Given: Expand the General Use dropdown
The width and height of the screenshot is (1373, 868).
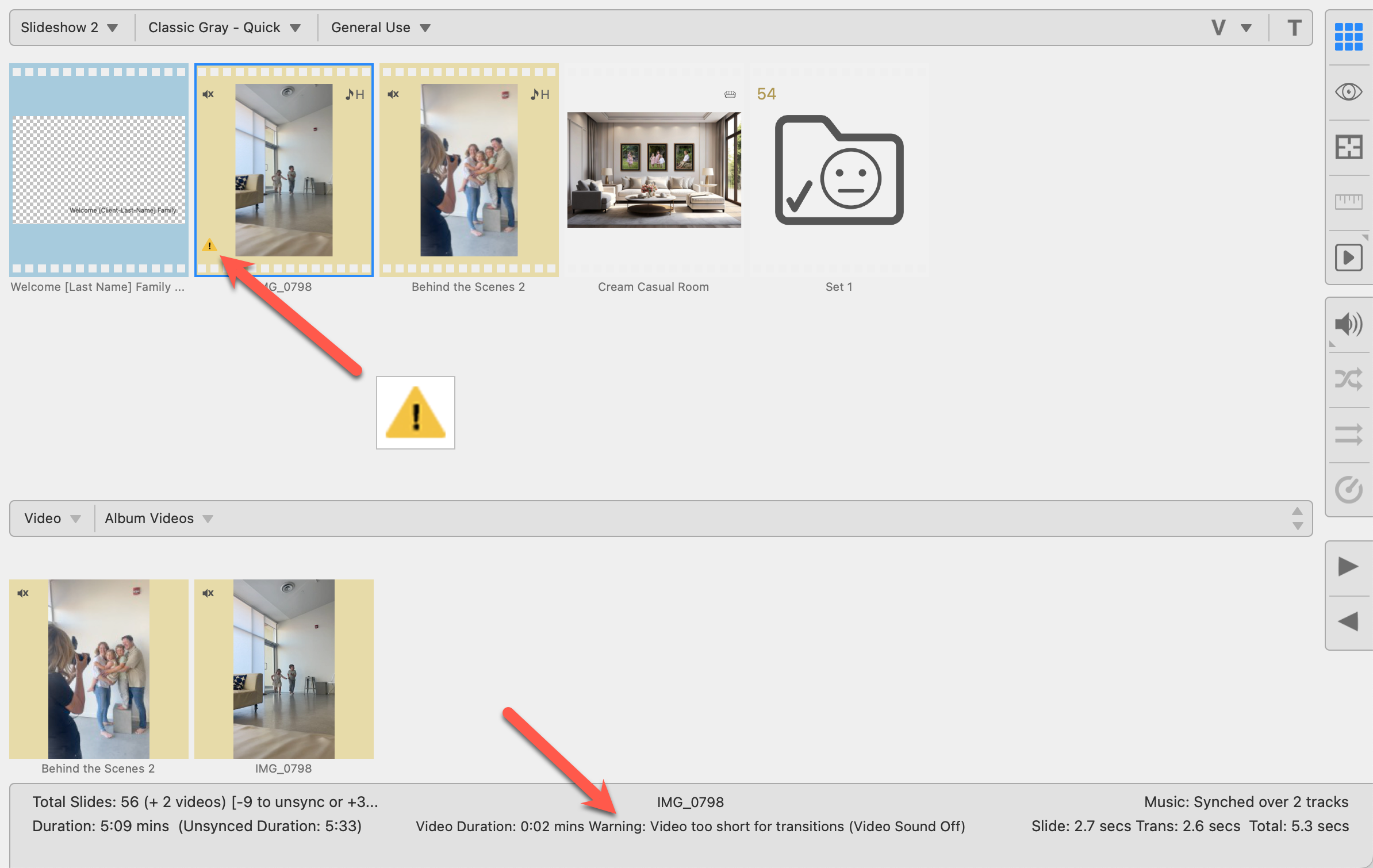Looking at the screenshot, I should pyautogui.click(x=381, y=28).
